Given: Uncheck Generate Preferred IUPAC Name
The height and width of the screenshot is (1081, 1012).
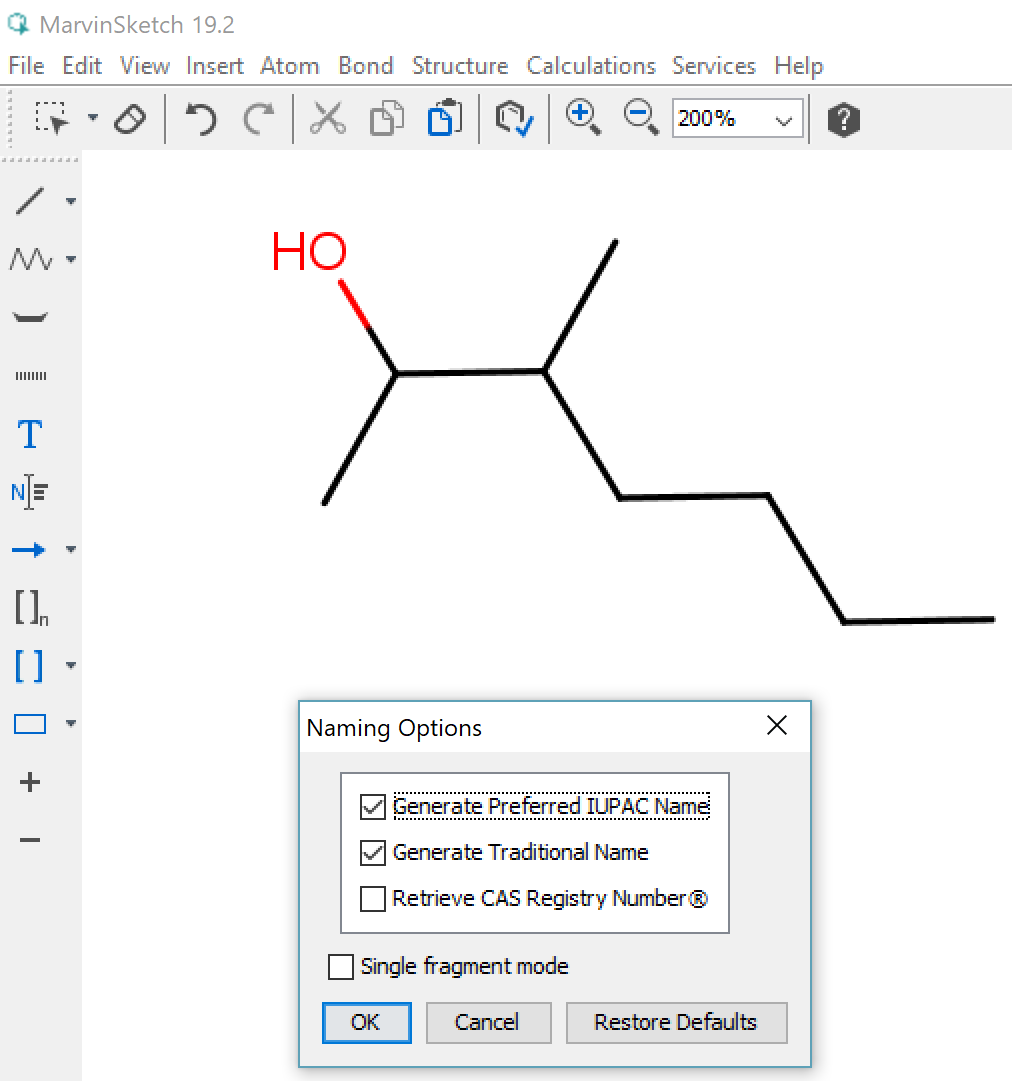Looking at the screenshot, I should point(373,807).
